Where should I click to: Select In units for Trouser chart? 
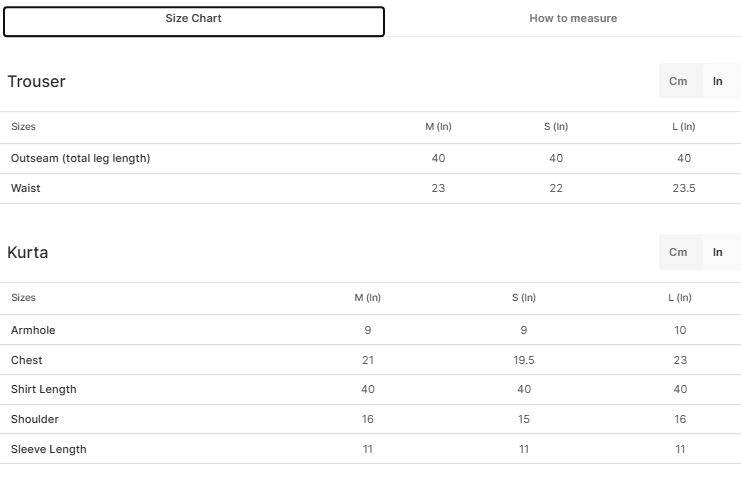(x=717, y=82)
